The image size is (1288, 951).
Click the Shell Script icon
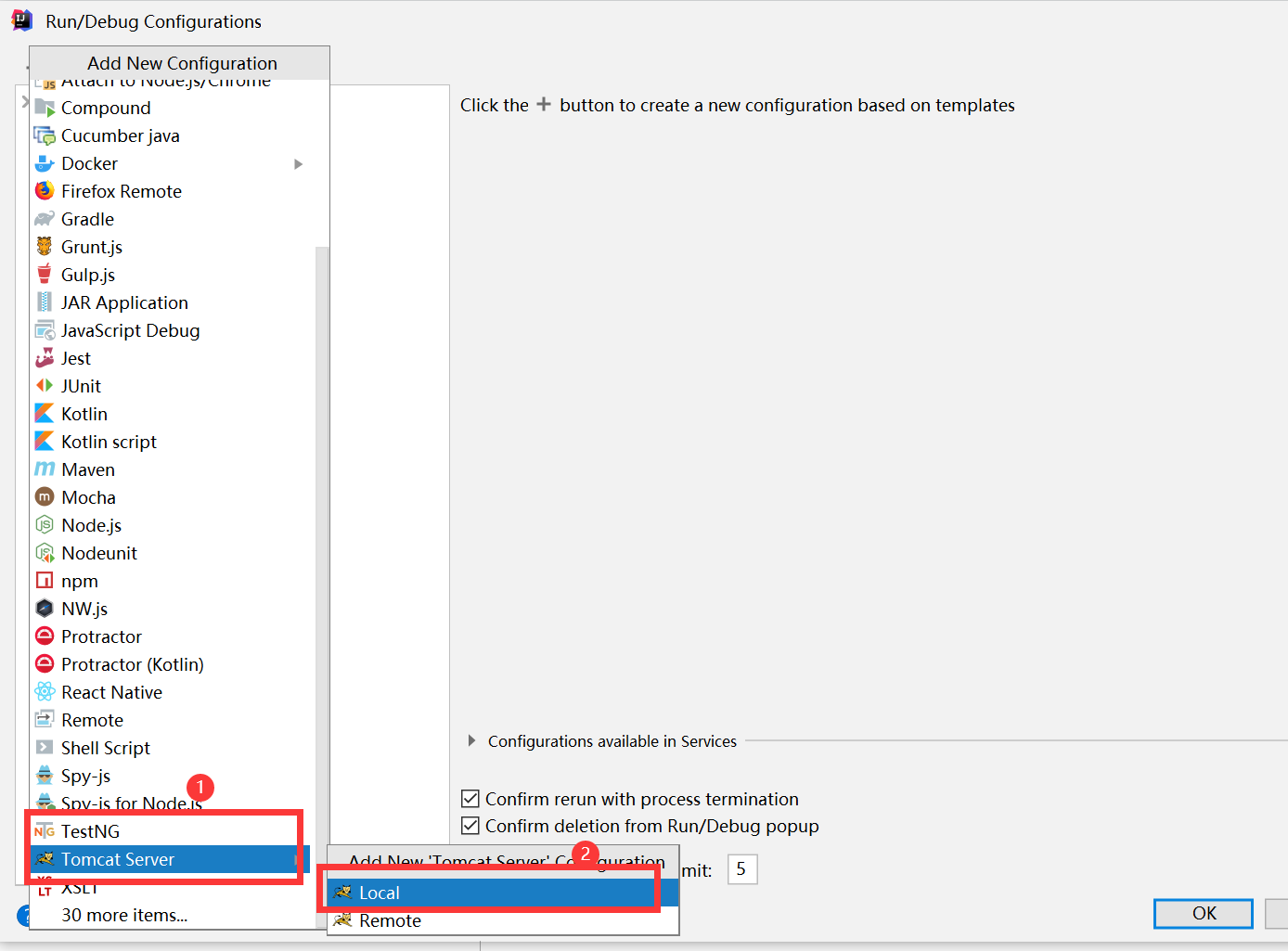pos(45,748)
